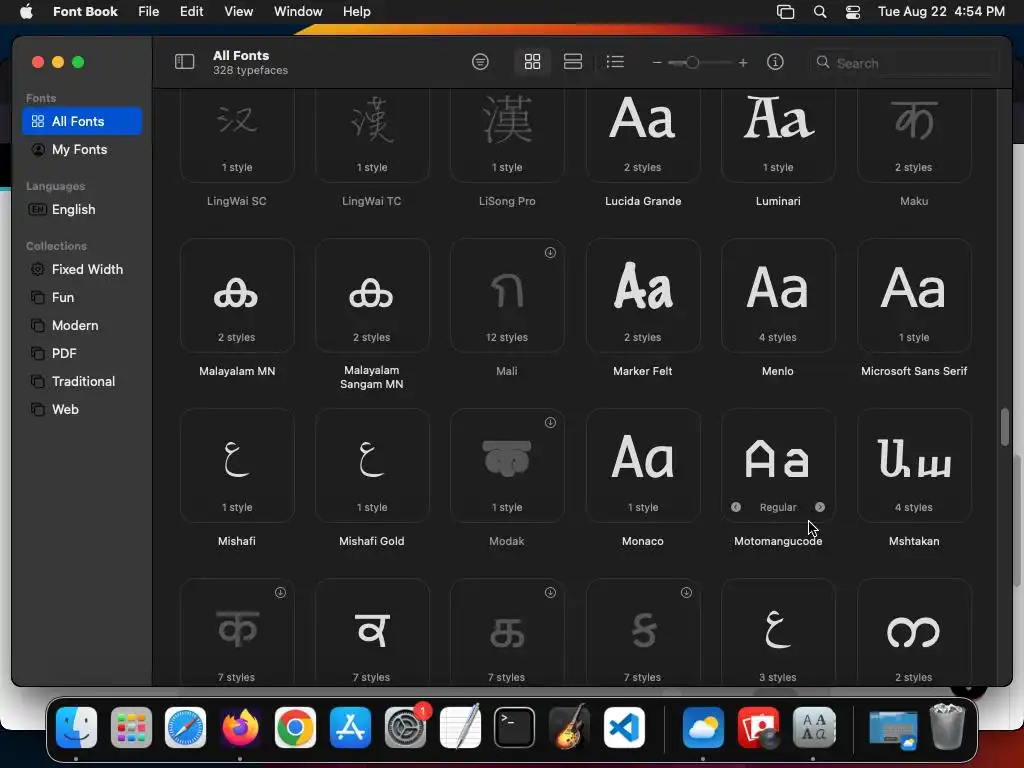Select the Marker Felt font preview
1024x768 pixels.
643,295
